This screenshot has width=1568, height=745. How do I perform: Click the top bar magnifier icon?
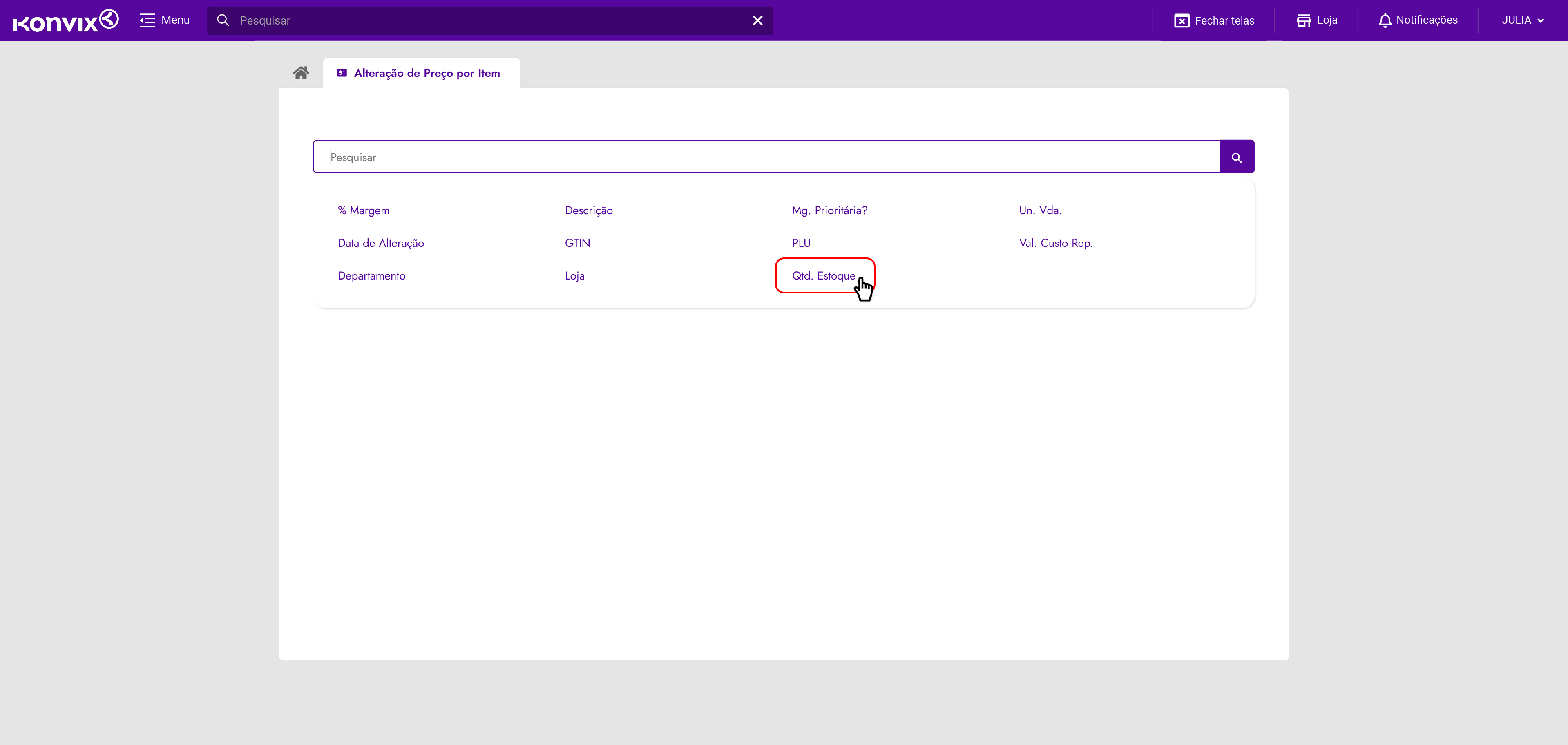pyautogui.click(x=223, y=21)
